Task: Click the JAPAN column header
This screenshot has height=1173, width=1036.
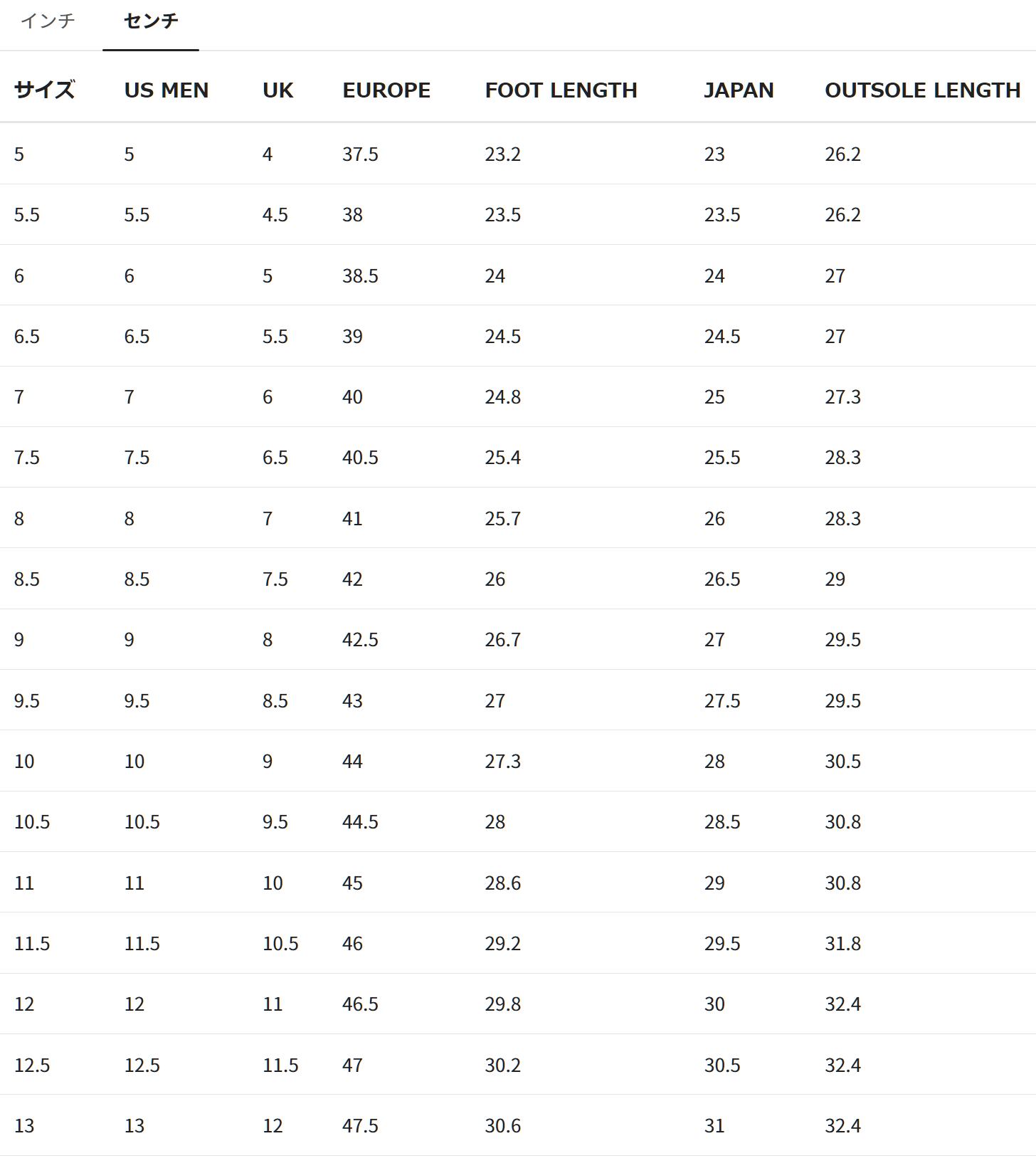Action: coord(739,90)
